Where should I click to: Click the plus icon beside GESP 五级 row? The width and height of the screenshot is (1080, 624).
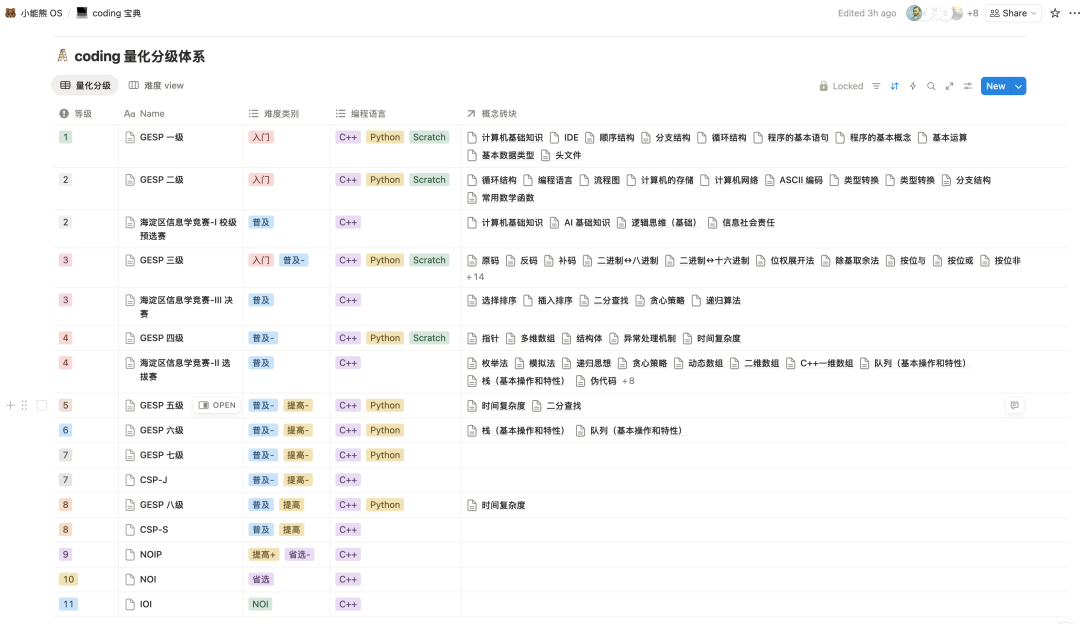click(10, 405)
